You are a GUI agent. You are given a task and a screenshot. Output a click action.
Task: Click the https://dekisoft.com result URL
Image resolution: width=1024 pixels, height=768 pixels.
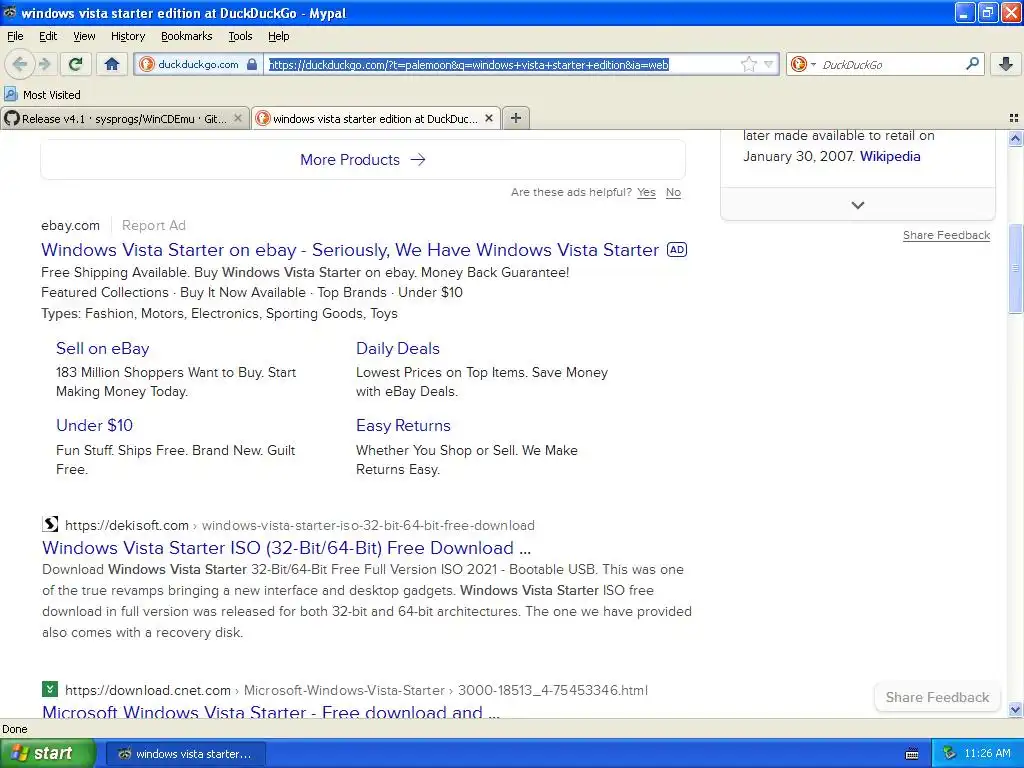pyautogui.click(x=127, y=525)
